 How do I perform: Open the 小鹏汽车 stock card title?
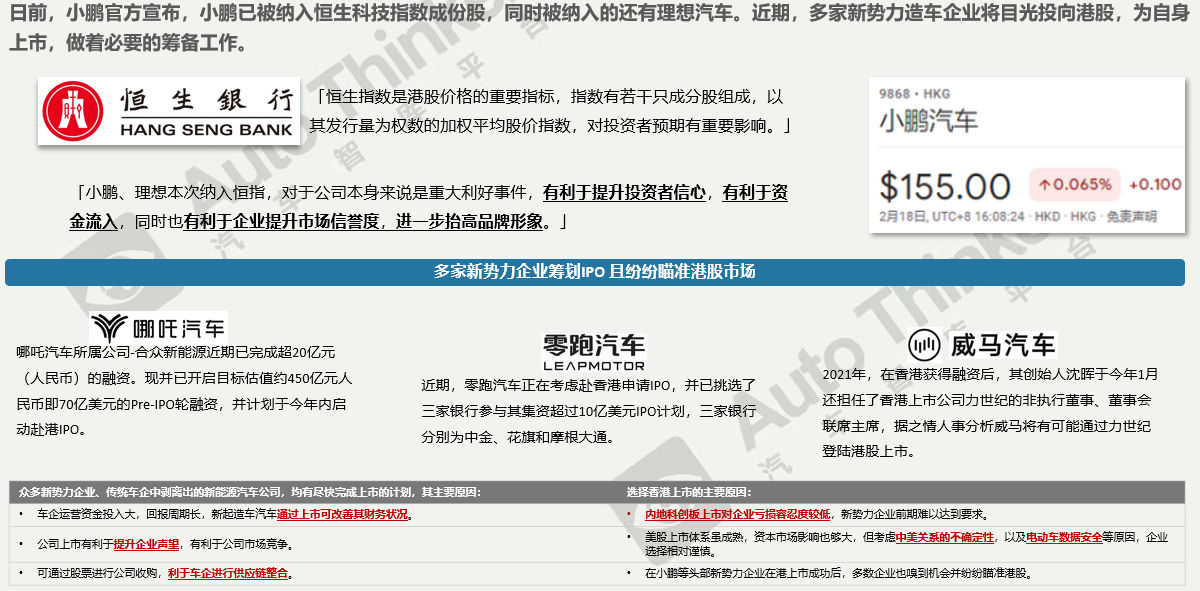[x=928, y=122]
